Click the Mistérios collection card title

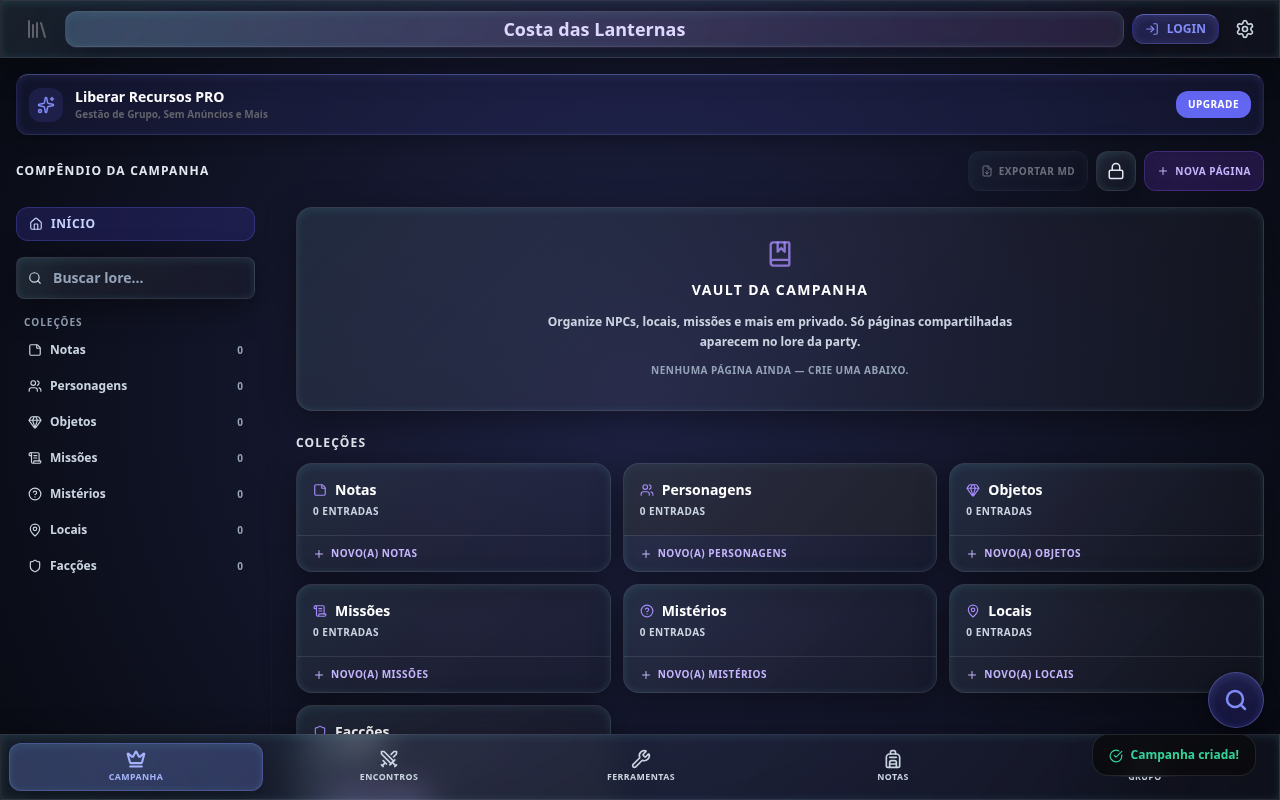[x=694, y=611]
